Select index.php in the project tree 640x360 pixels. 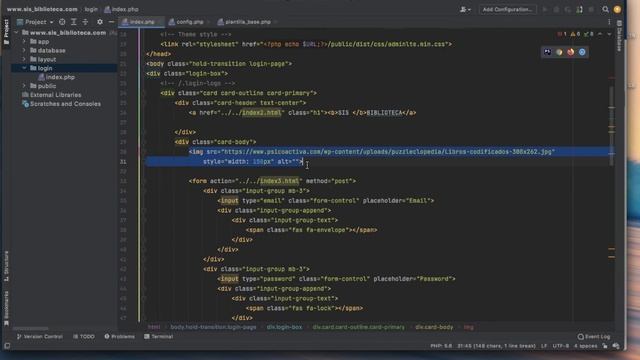[56, 77]
